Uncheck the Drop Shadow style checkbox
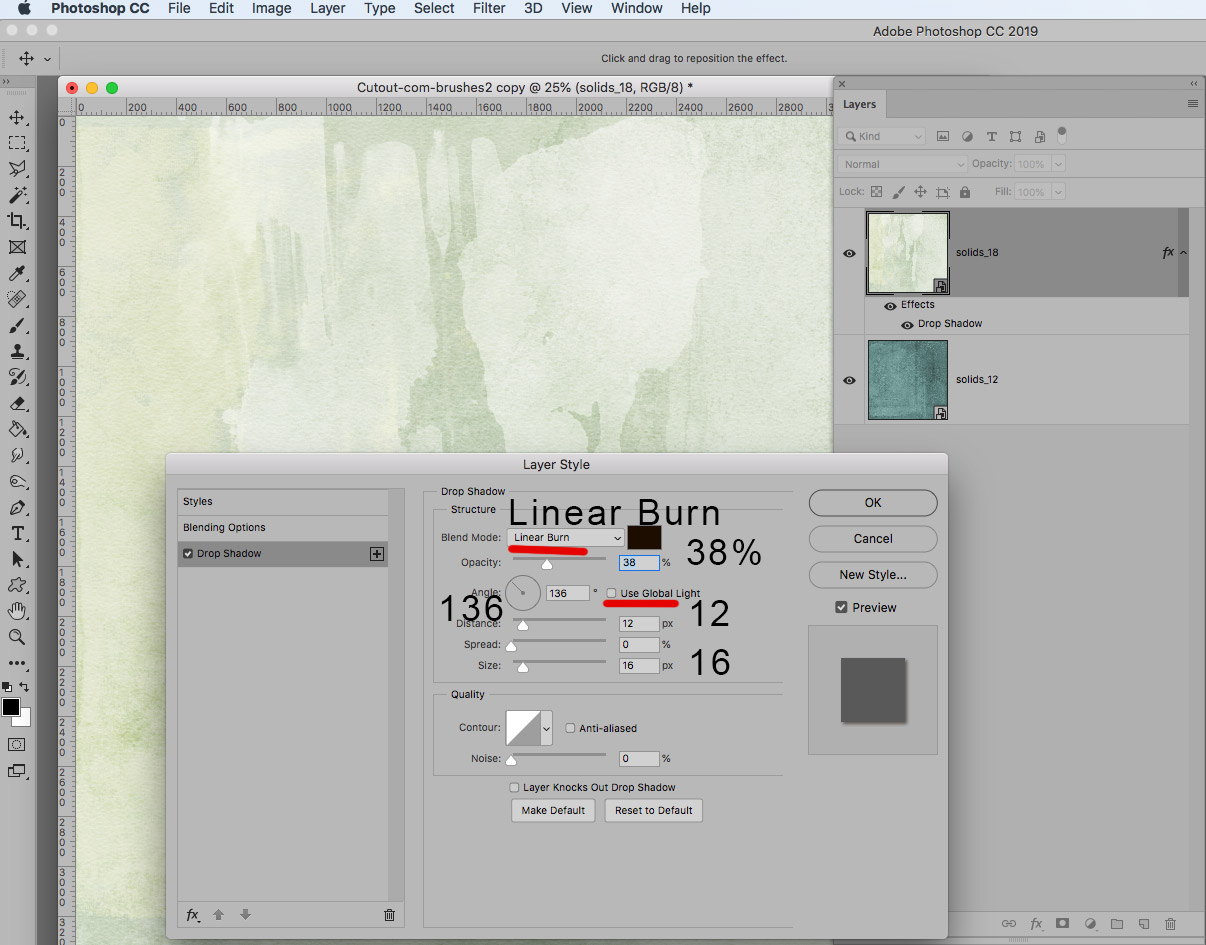1206x945 pixels. pos(188,554)
